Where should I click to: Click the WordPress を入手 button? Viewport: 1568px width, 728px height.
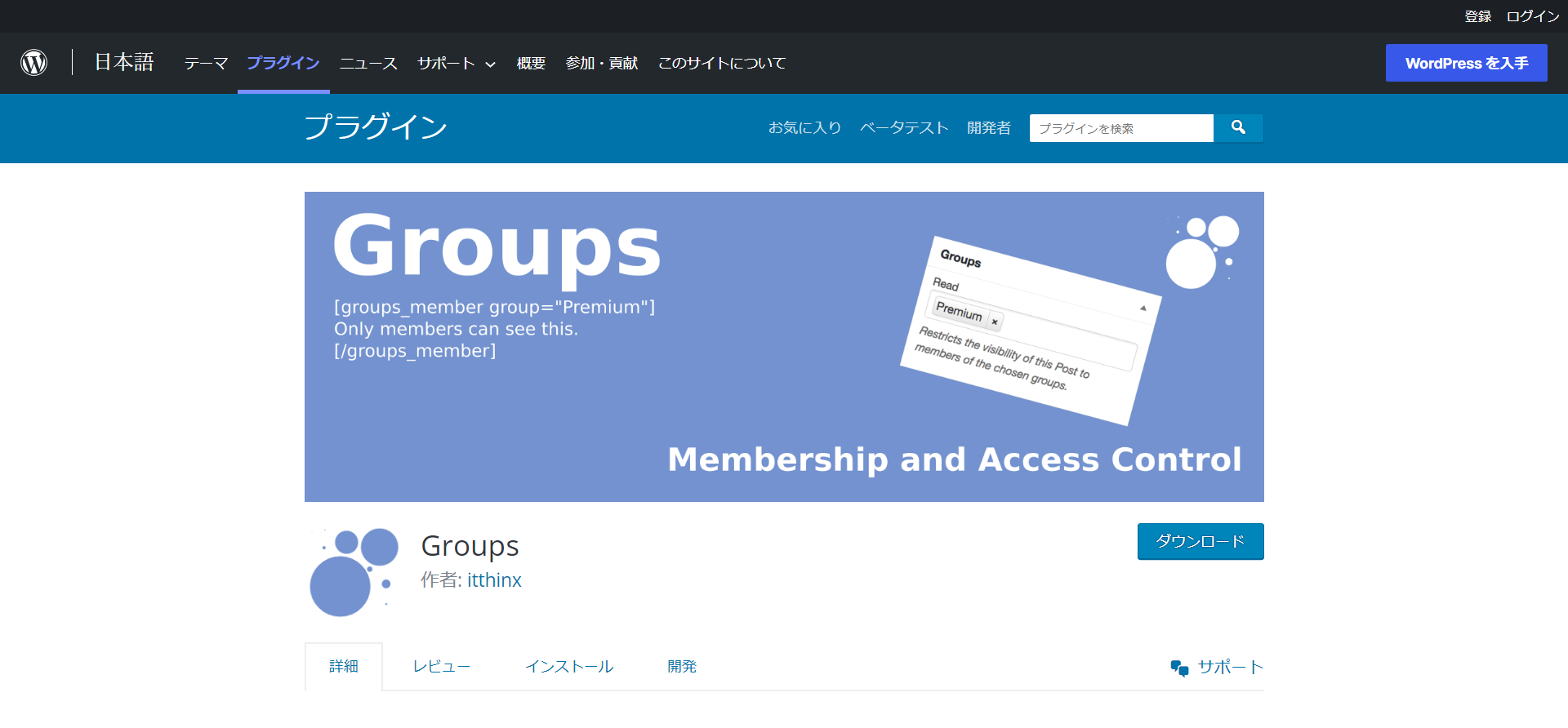coord(1466,63)
